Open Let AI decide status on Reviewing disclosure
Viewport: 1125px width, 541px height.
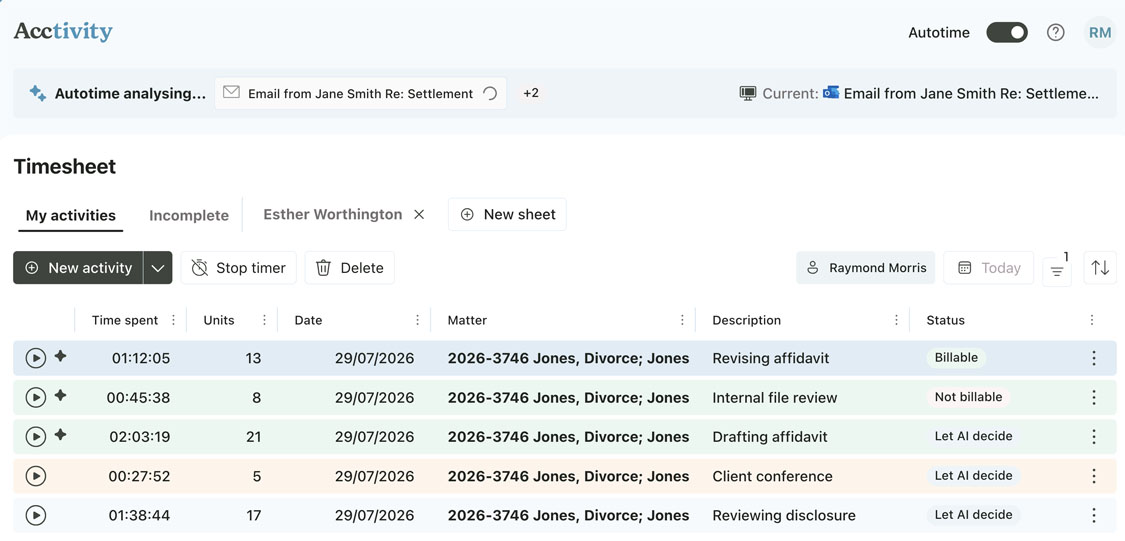(973, 514)
